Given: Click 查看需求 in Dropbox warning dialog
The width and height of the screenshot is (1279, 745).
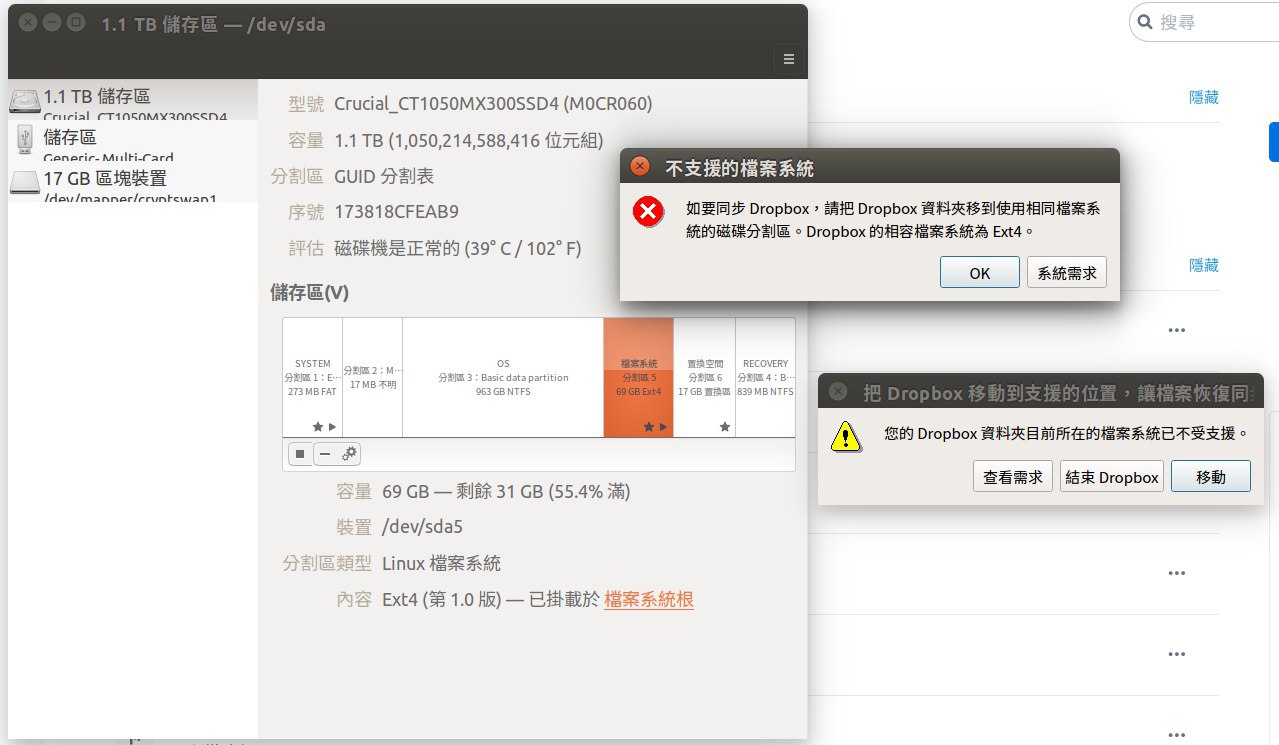Looking at the screenshot, I should 1013,476.
